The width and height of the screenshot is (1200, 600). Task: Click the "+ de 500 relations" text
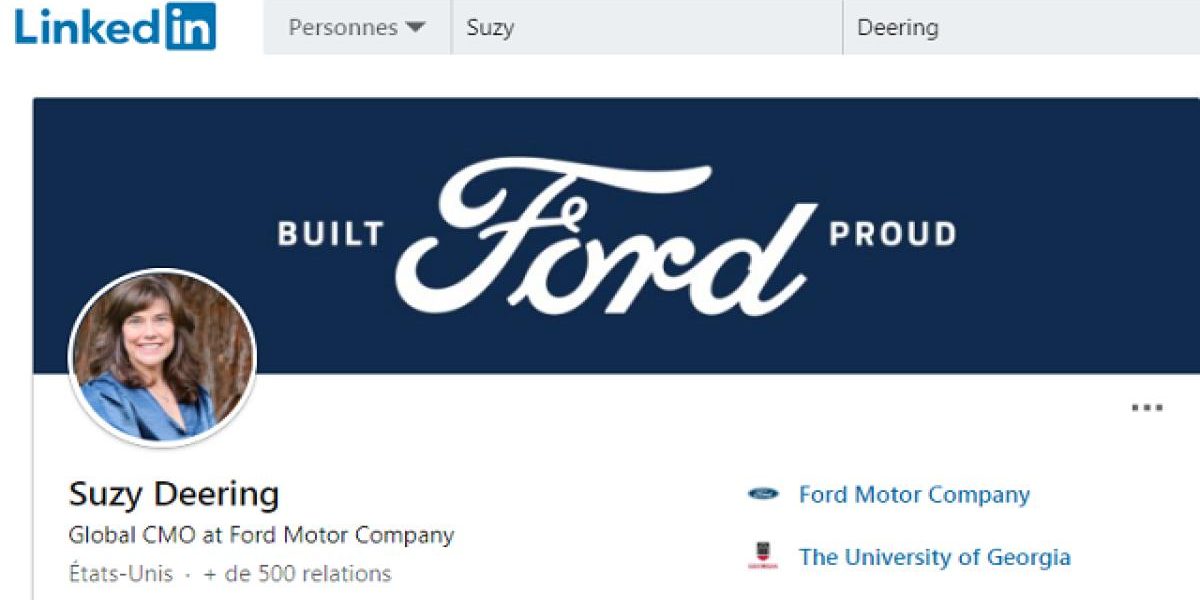297,574
